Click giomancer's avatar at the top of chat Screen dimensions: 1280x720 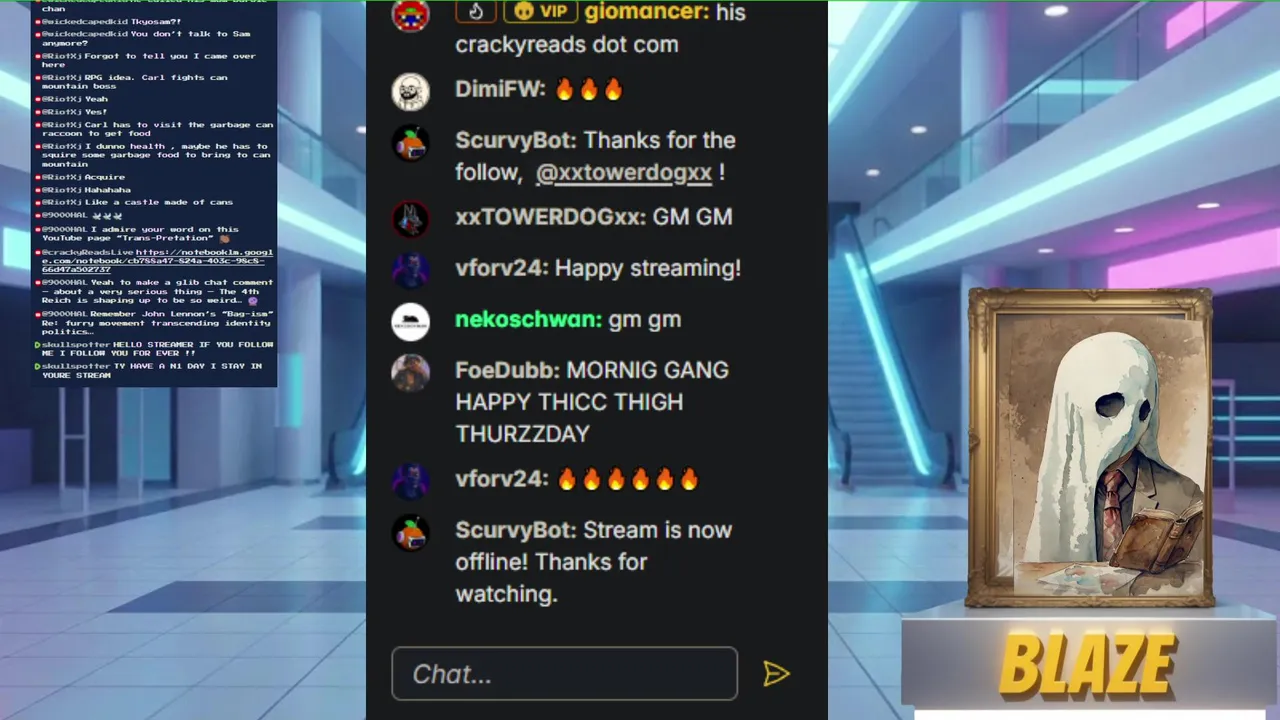click(410, 15)
